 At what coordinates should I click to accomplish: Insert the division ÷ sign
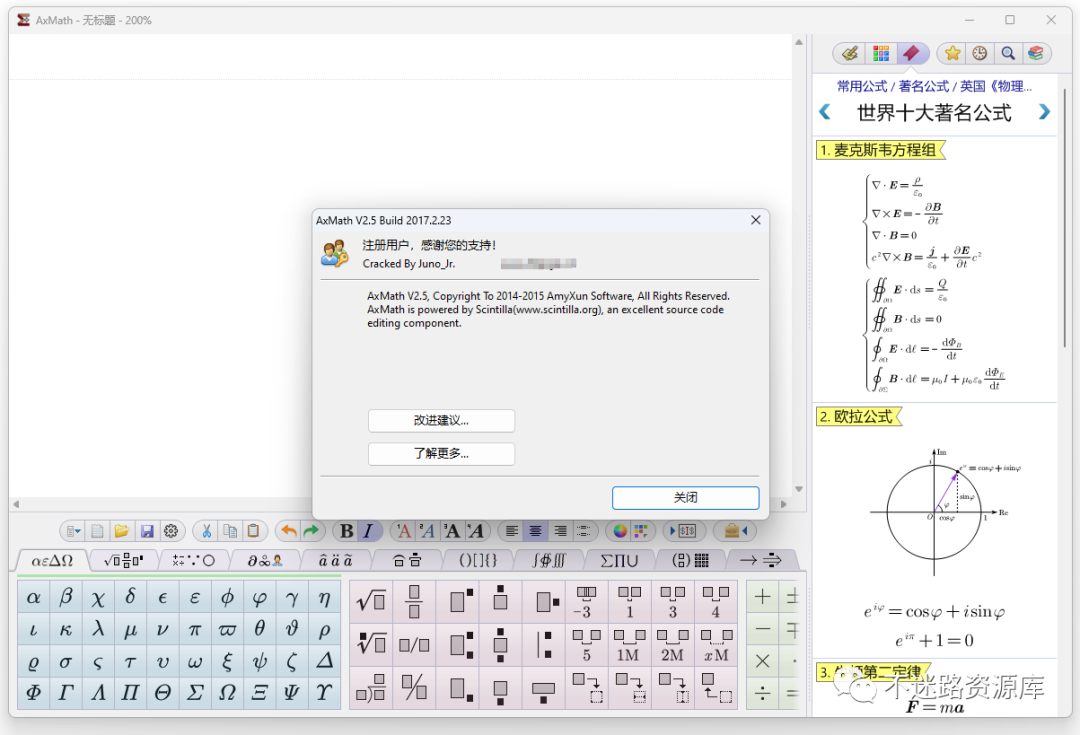pyautogui.click(x=762, y=692)
